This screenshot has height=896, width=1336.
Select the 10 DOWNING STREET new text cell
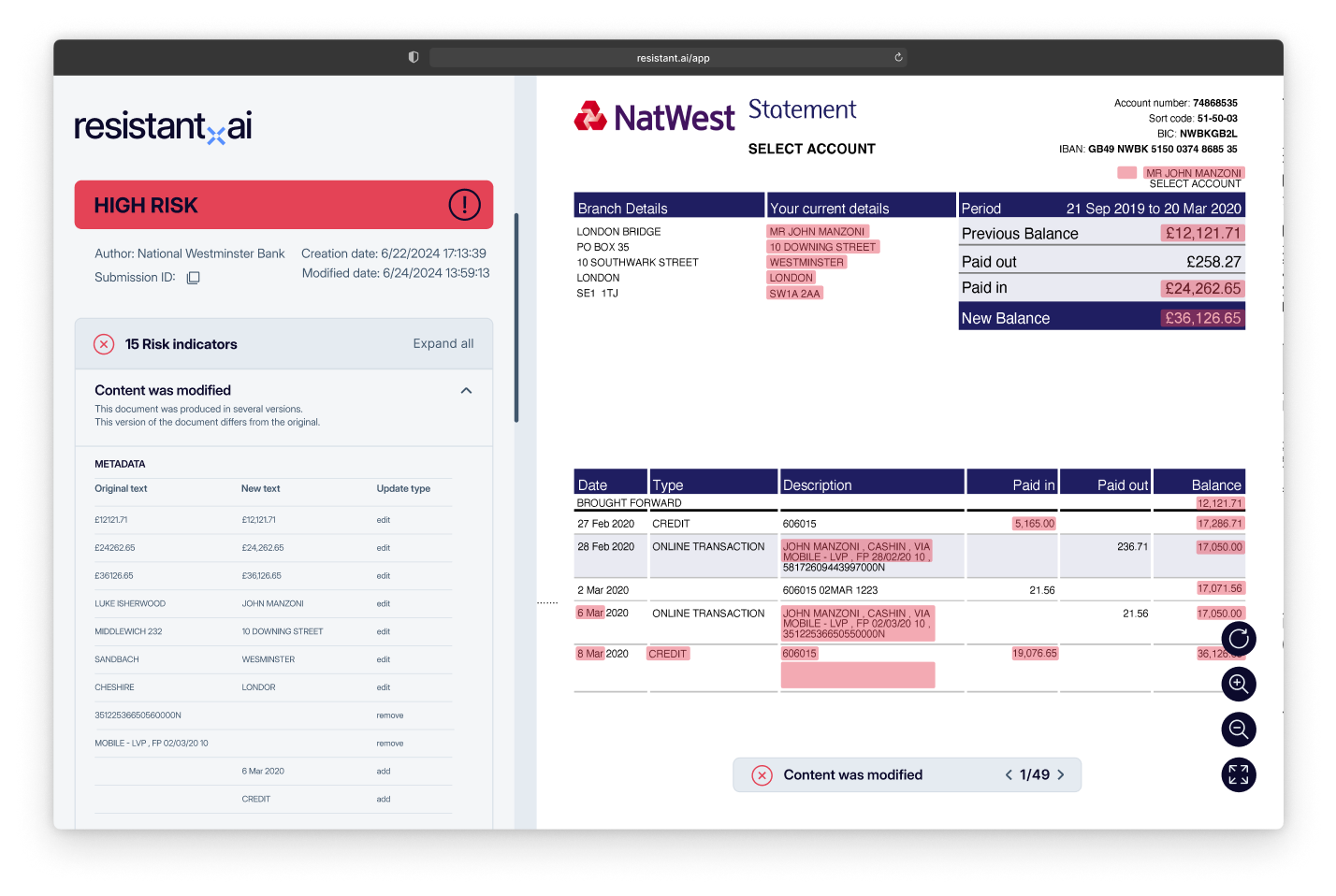click(x=283, y=631)
